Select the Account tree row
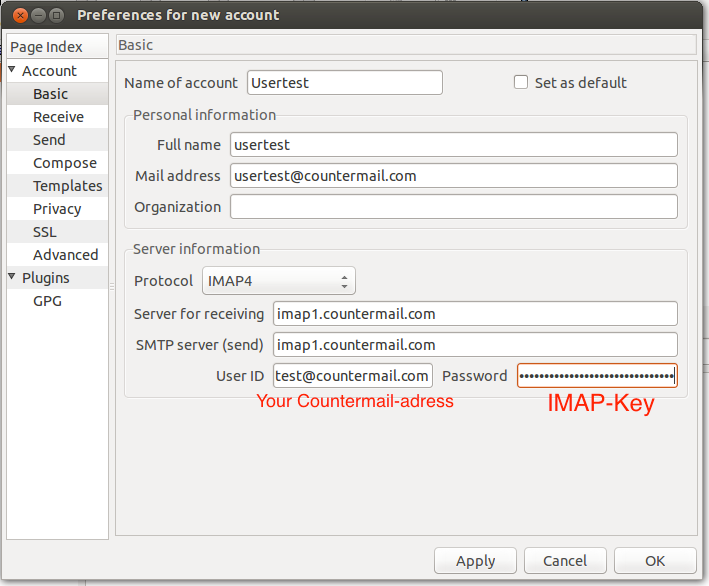Viewport: 709px width, 586px height. tap(57, 71)
